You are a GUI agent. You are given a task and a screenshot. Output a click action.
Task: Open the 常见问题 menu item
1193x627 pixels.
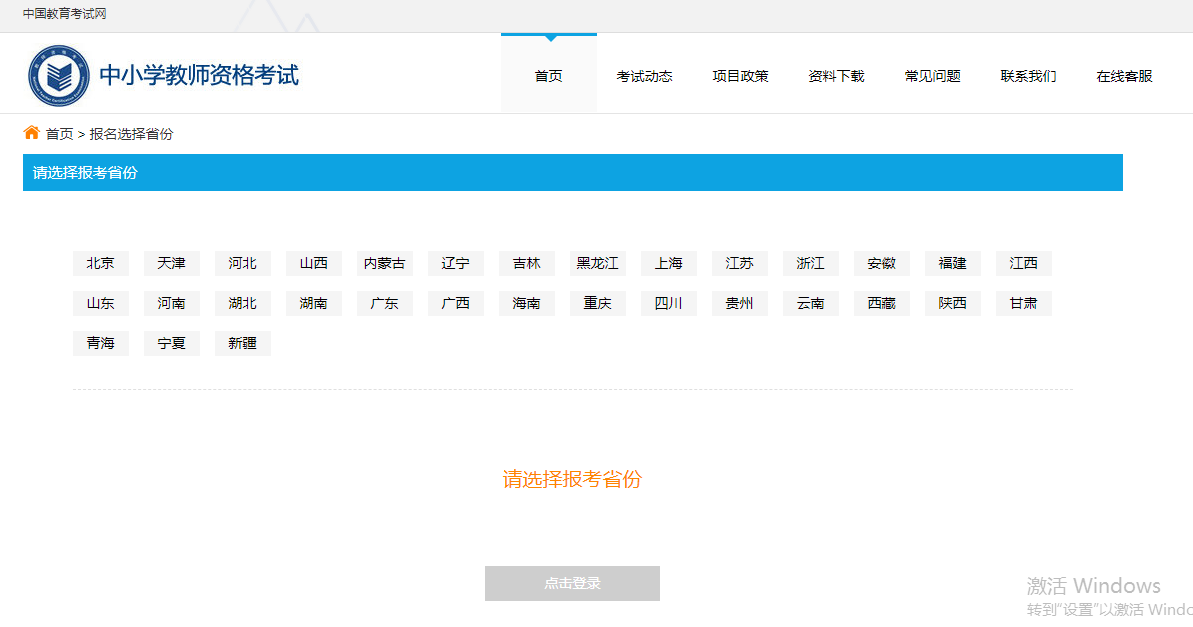point(932,75)
